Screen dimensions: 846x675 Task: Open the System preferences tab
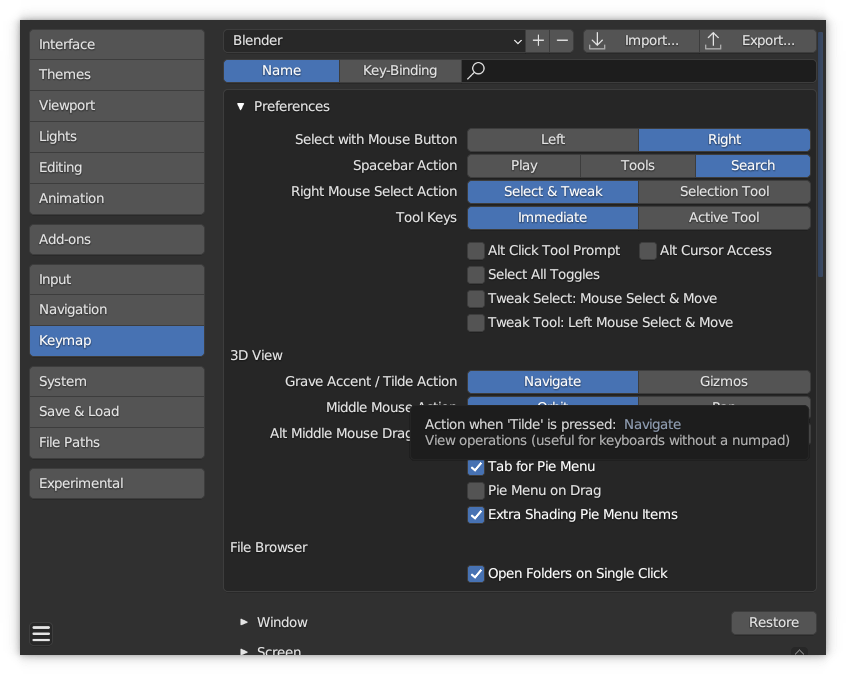(117, 381)
